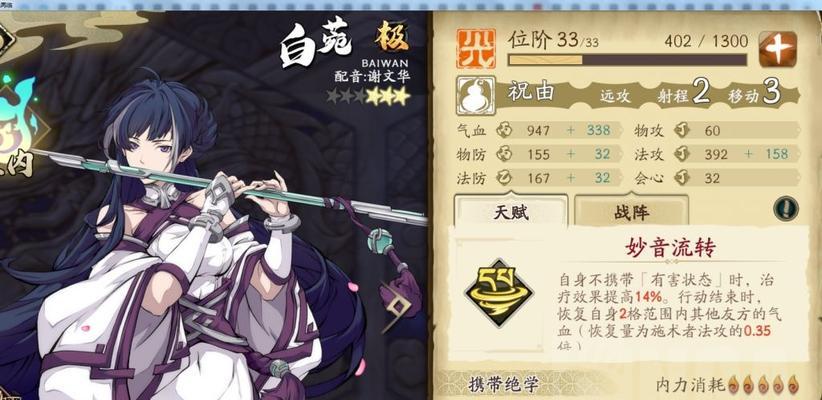
Task: Click the 物攻 stat icon
Action: (682, 130)
